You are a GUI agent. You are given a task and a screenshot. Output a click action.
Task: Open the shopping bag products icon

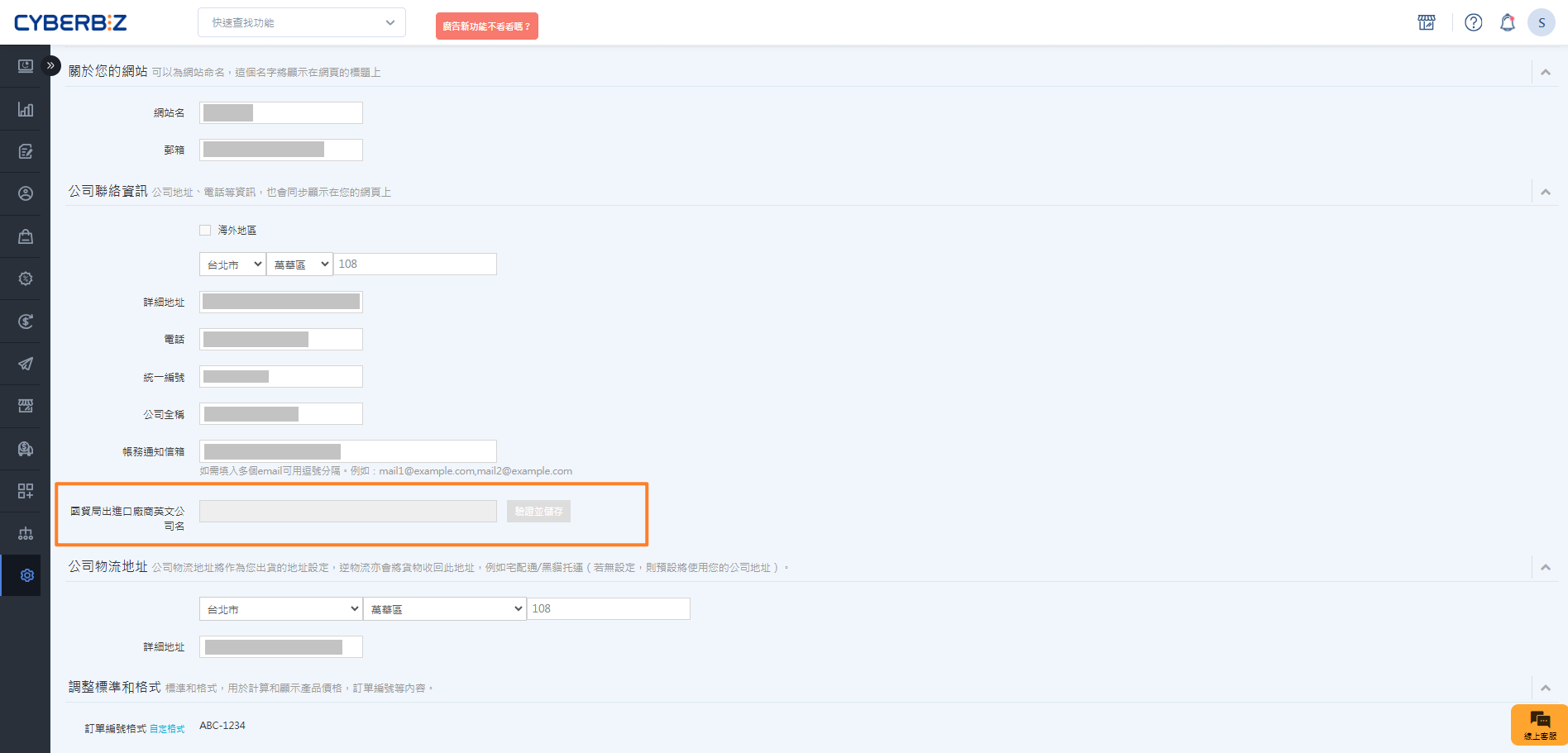click(26, 236)
